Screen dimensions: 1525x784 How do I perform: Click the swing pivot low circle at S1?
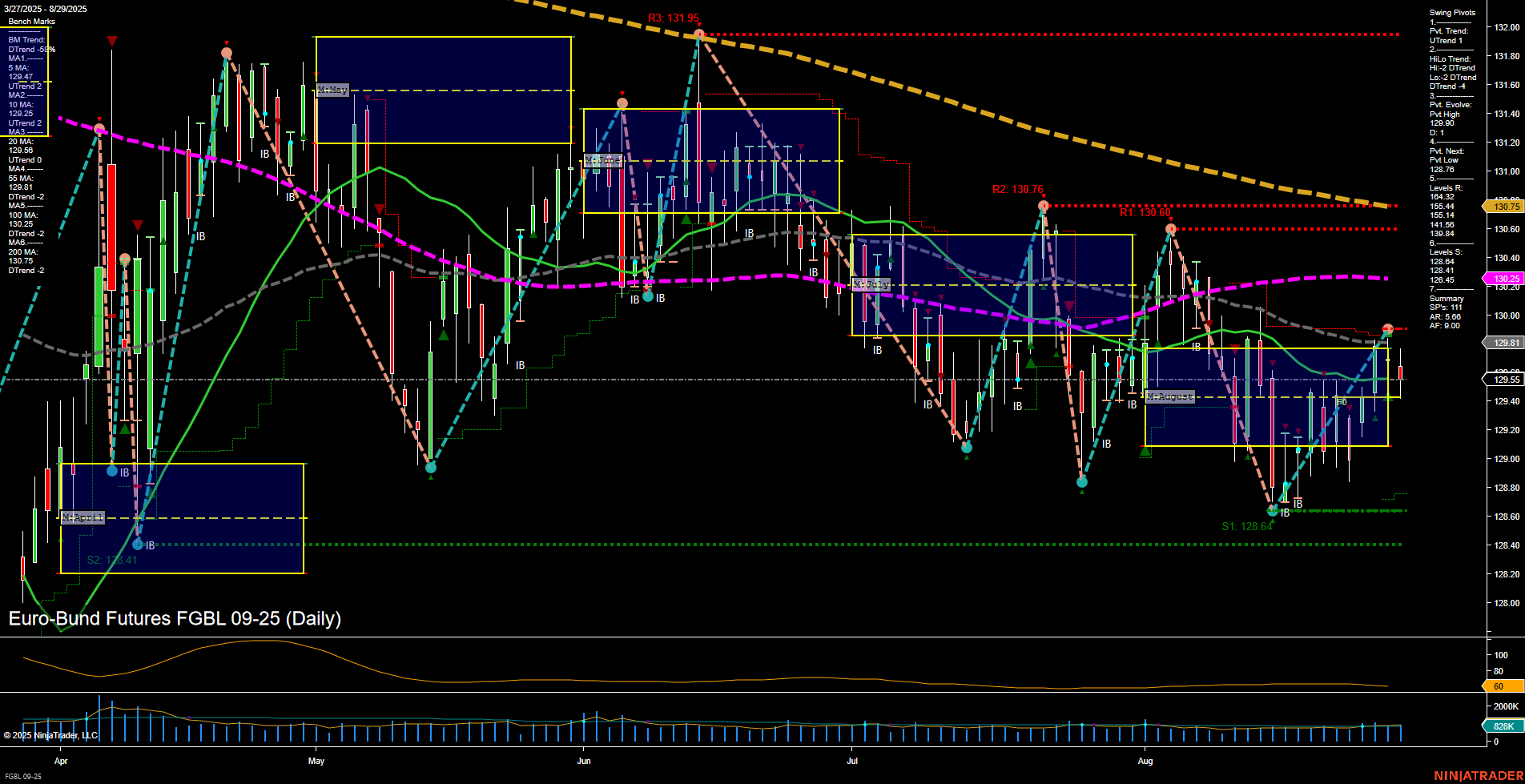1273,510
